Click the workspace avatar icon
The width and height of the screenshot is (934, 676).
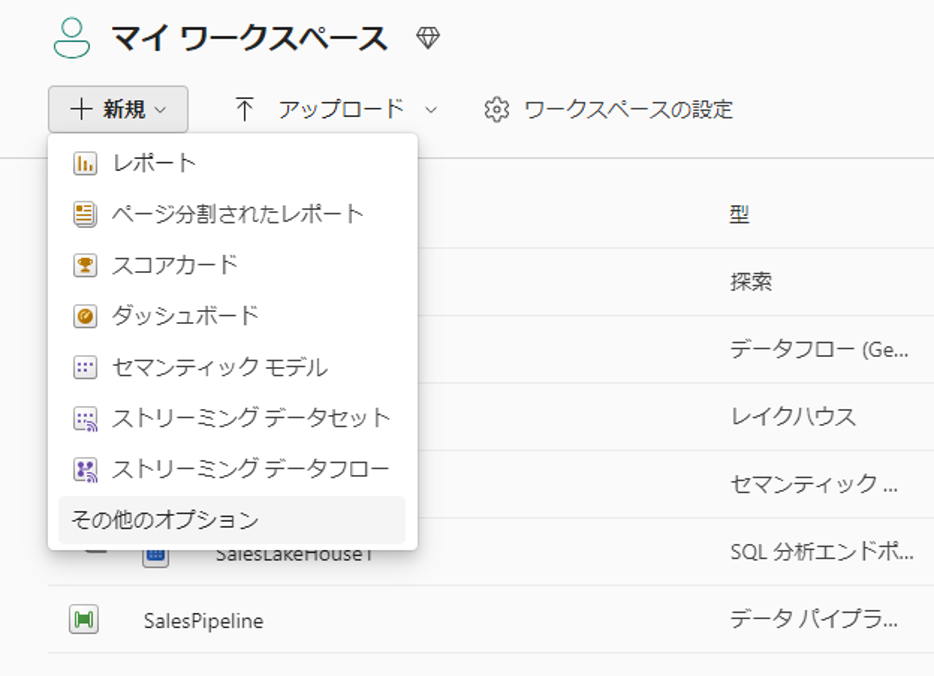(x=72, y=38)
